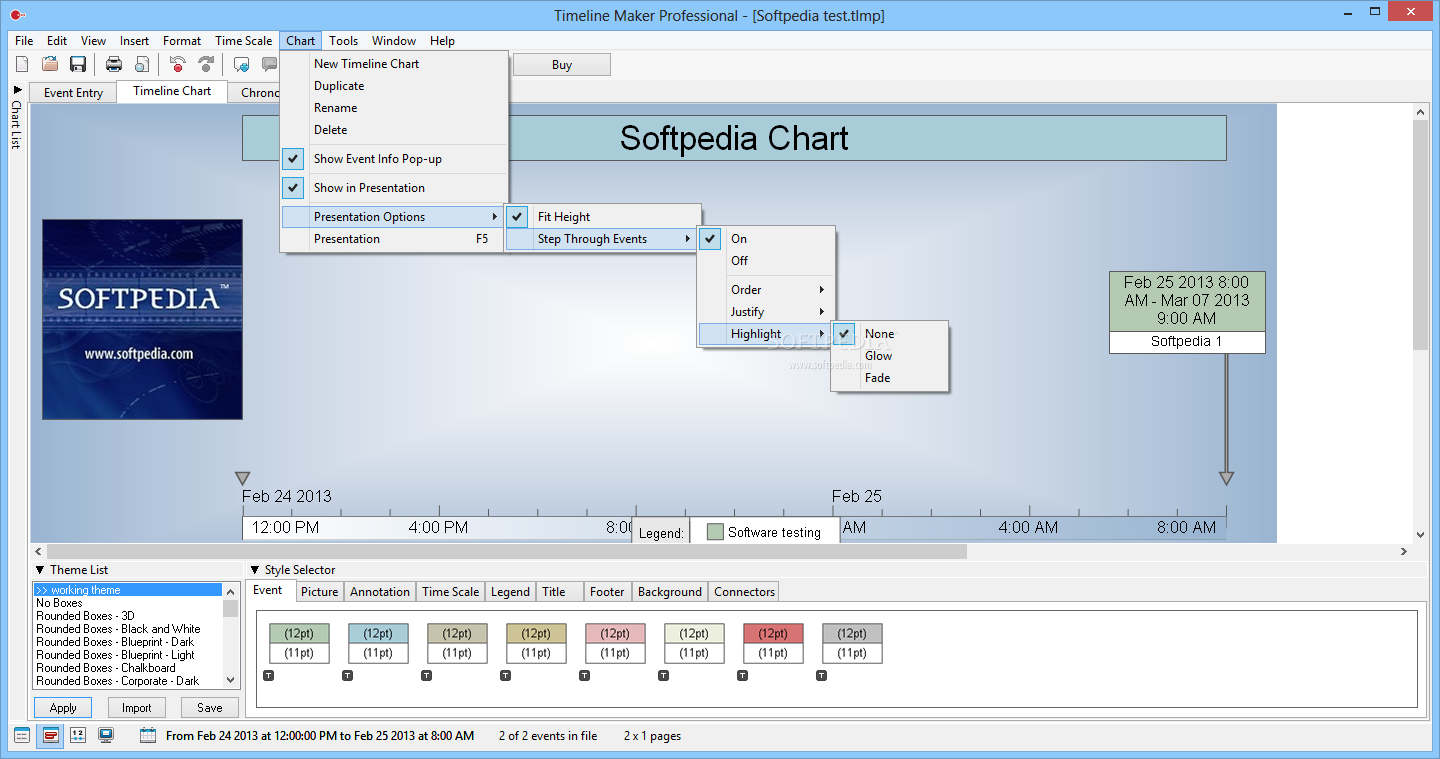Click the Apply theme button

click(x=63, y=708)
